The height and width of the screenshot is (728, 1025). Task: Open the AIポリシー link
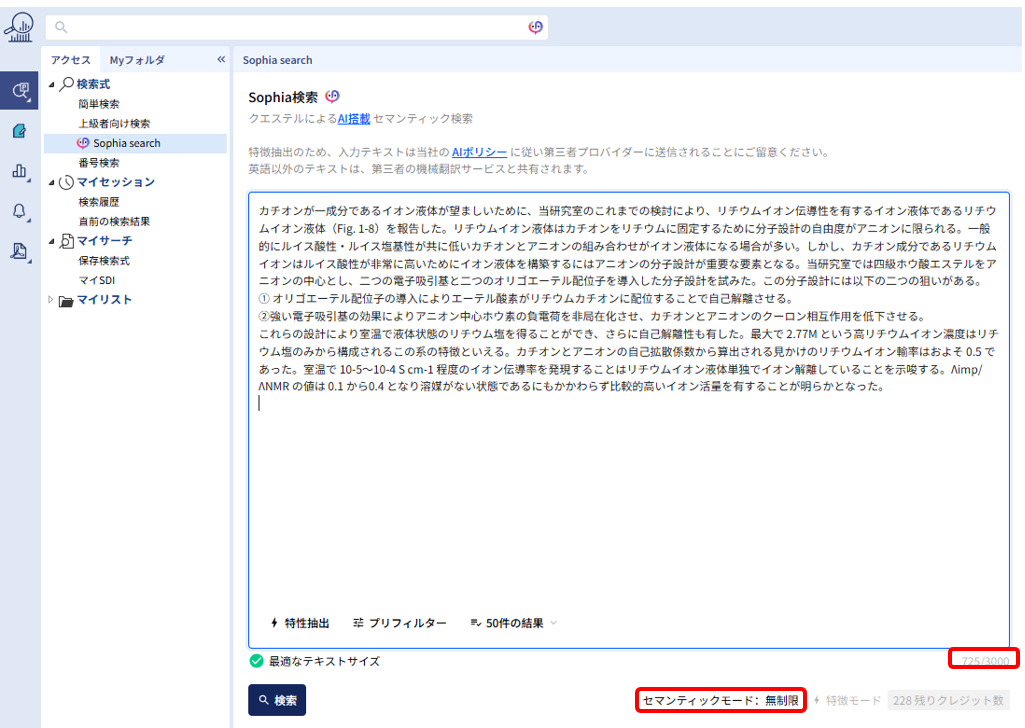click(479, 152)
